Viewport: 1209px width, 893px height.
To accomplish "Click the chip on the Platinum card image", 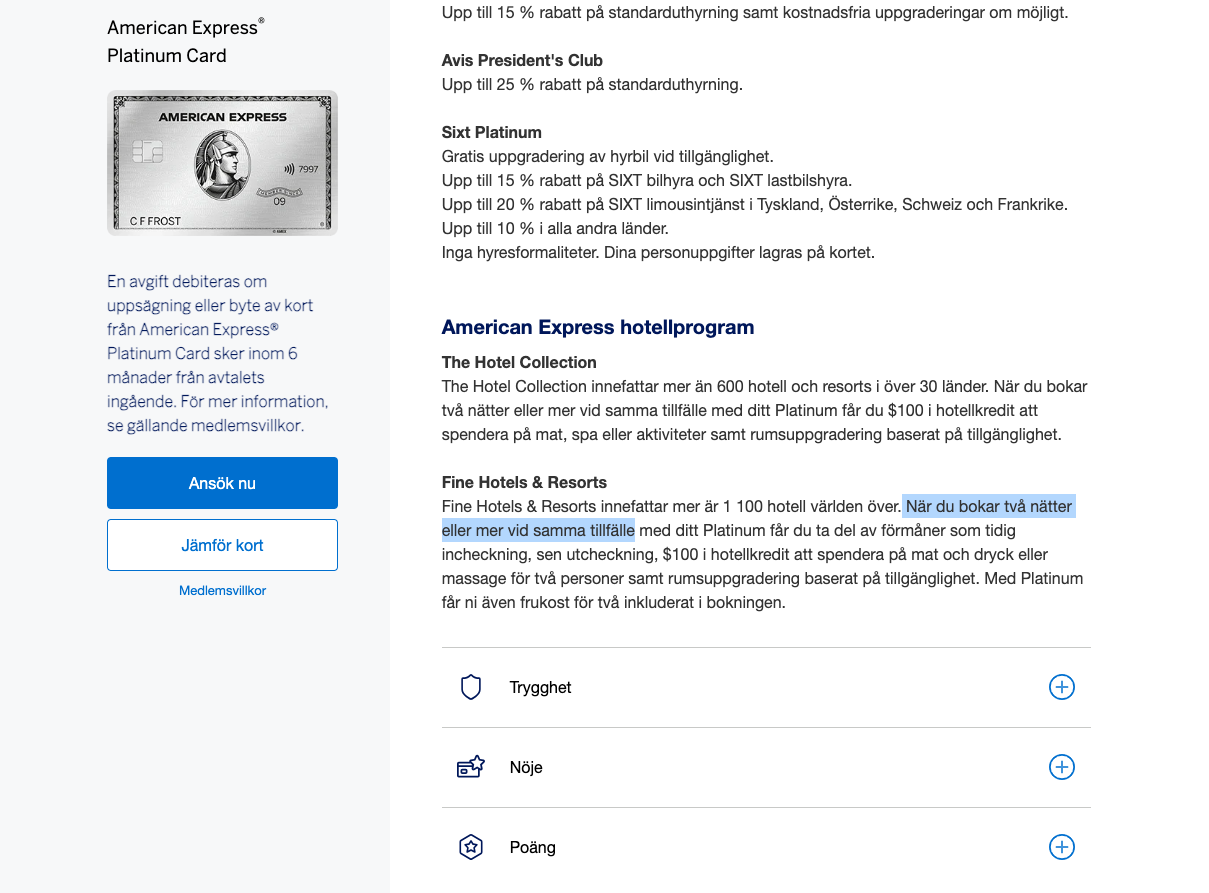I will (148, 151).
